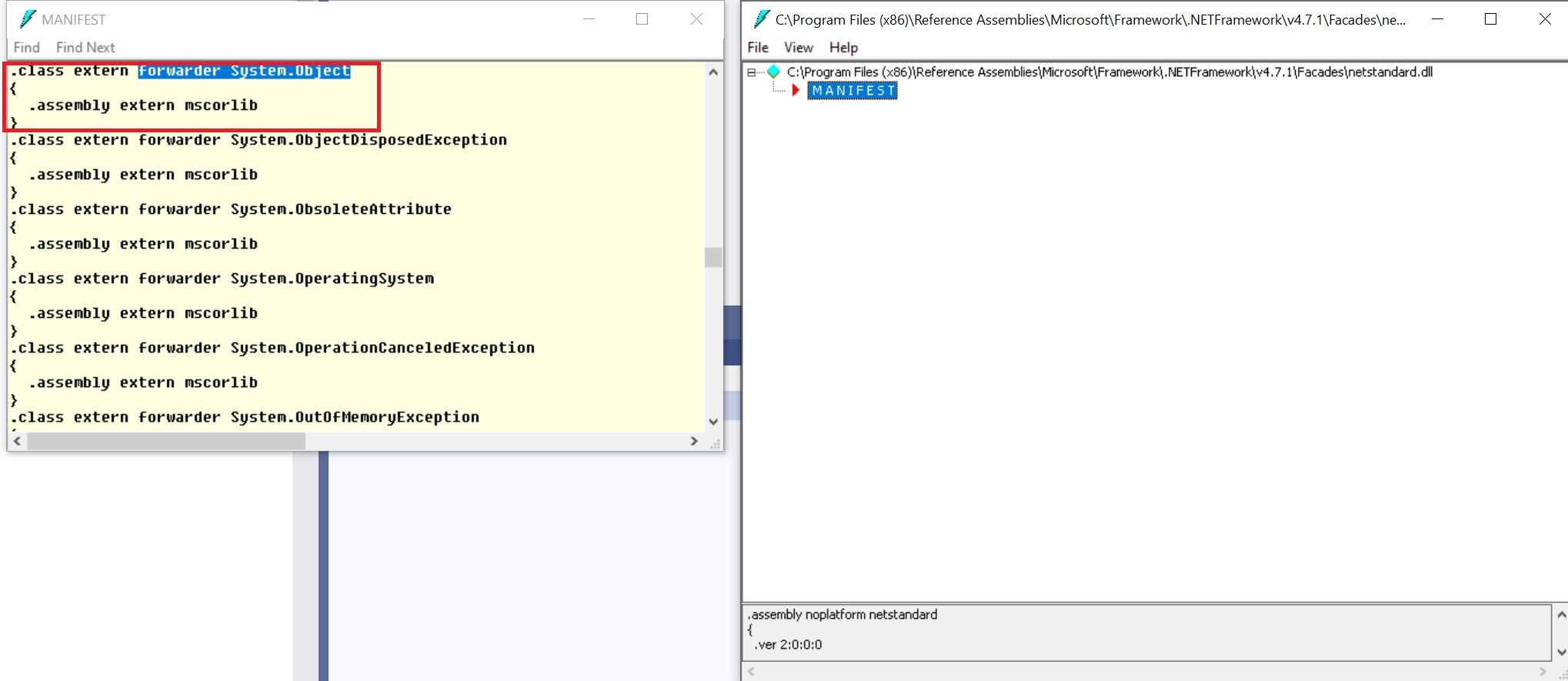1568x681 pixels.
Task: Select the MANIFEST tree item
Action: click(852, 91)
